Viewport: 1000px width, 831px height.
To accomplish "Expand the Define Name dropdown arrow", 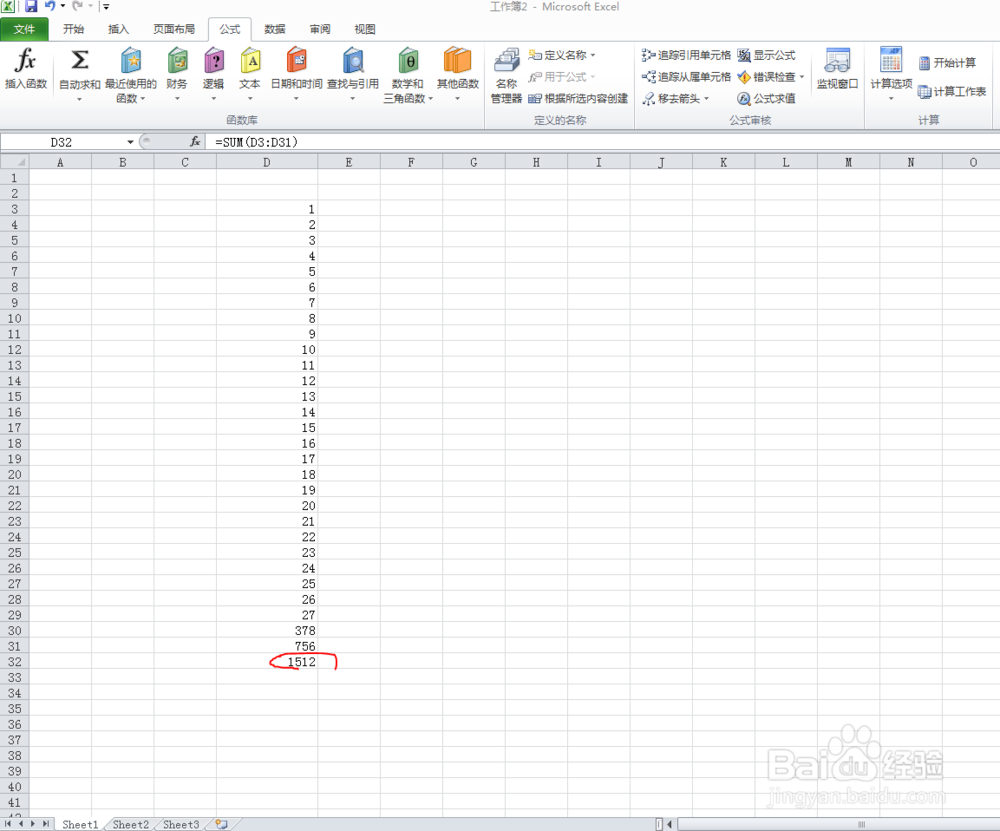I will click(592, 55).
